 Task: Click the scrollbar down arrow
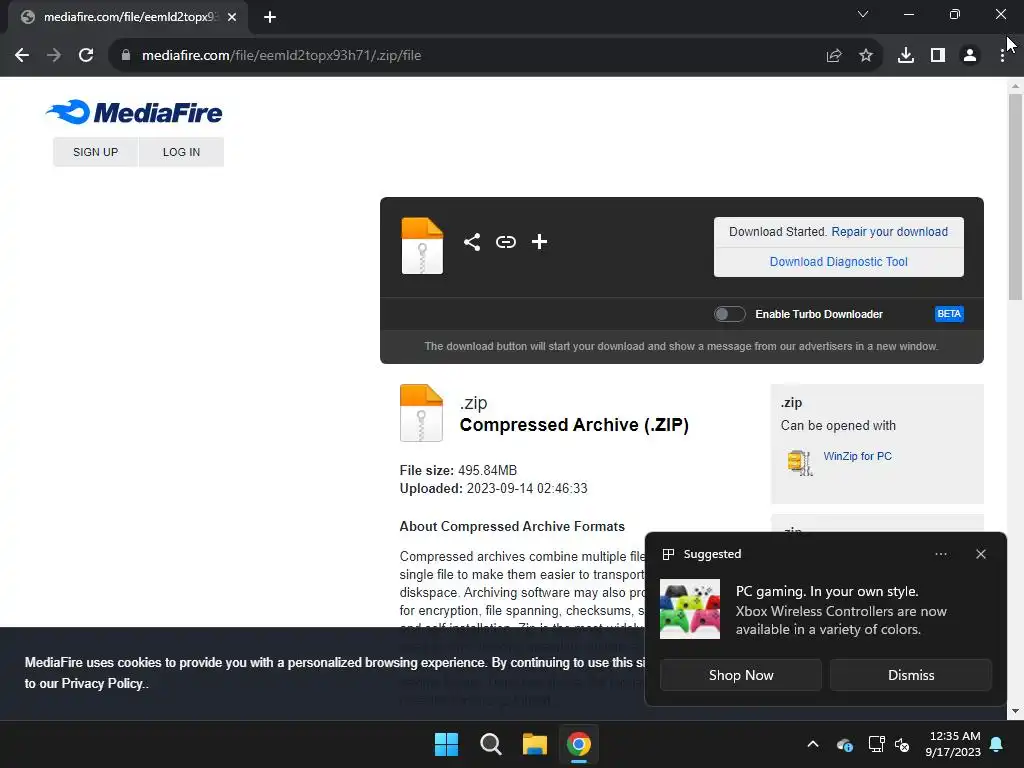coord(1015,711)
